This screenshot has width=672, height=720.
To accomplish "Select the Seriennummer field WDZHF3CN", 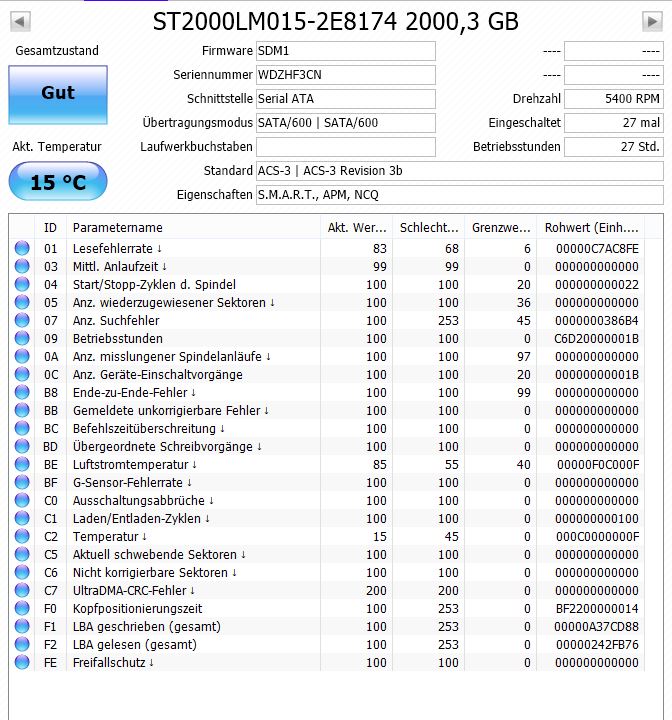I will [345, 75].
